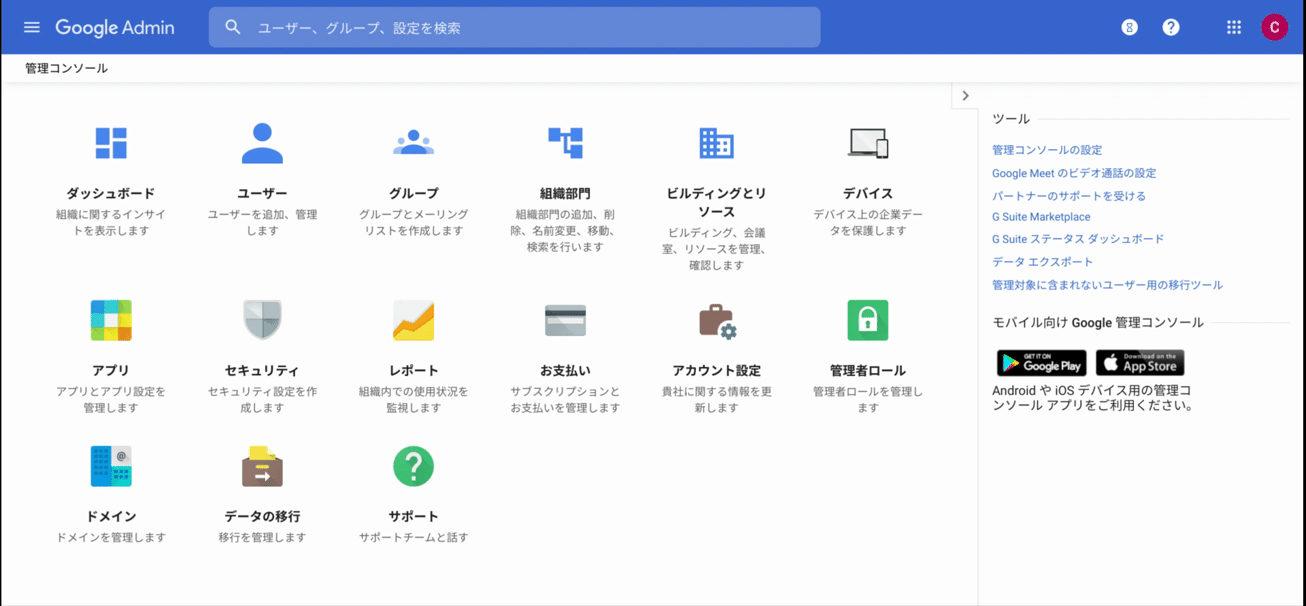Screen dimensions: 1306x606
Task: Open the アカウント設定 briefcase icon
Action: click(x=717, y=321)
